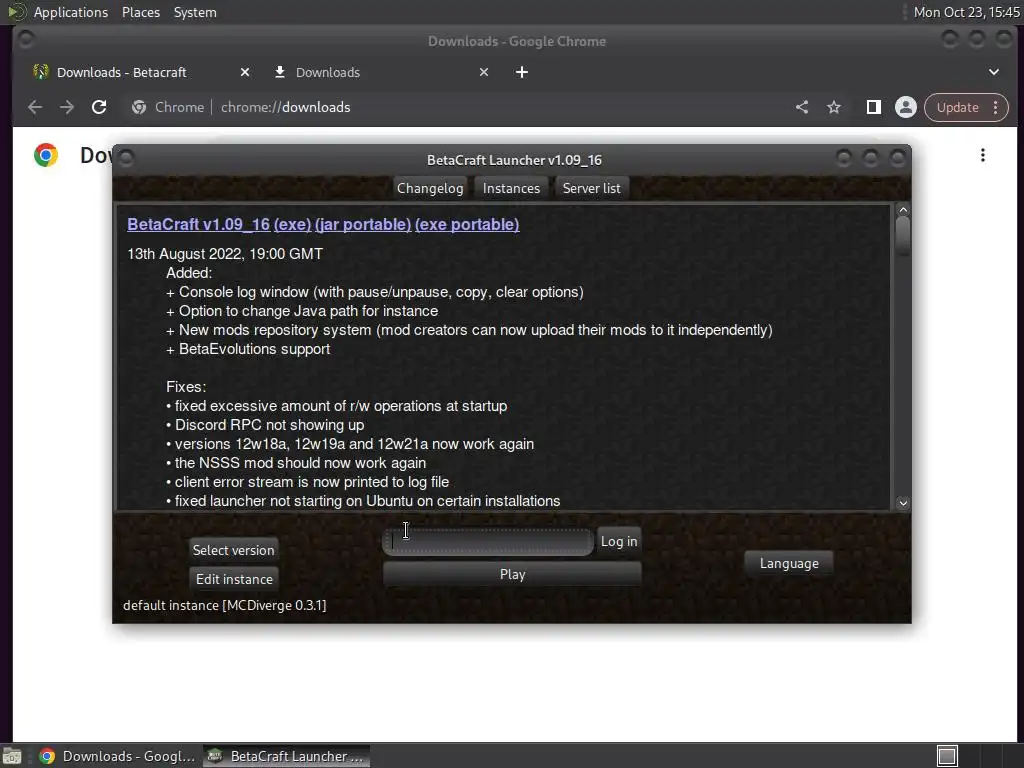Close the Downloads - Betacraft tab
Screen dimensions: 1024x768
pyautogui.click(x=245, y=72)
